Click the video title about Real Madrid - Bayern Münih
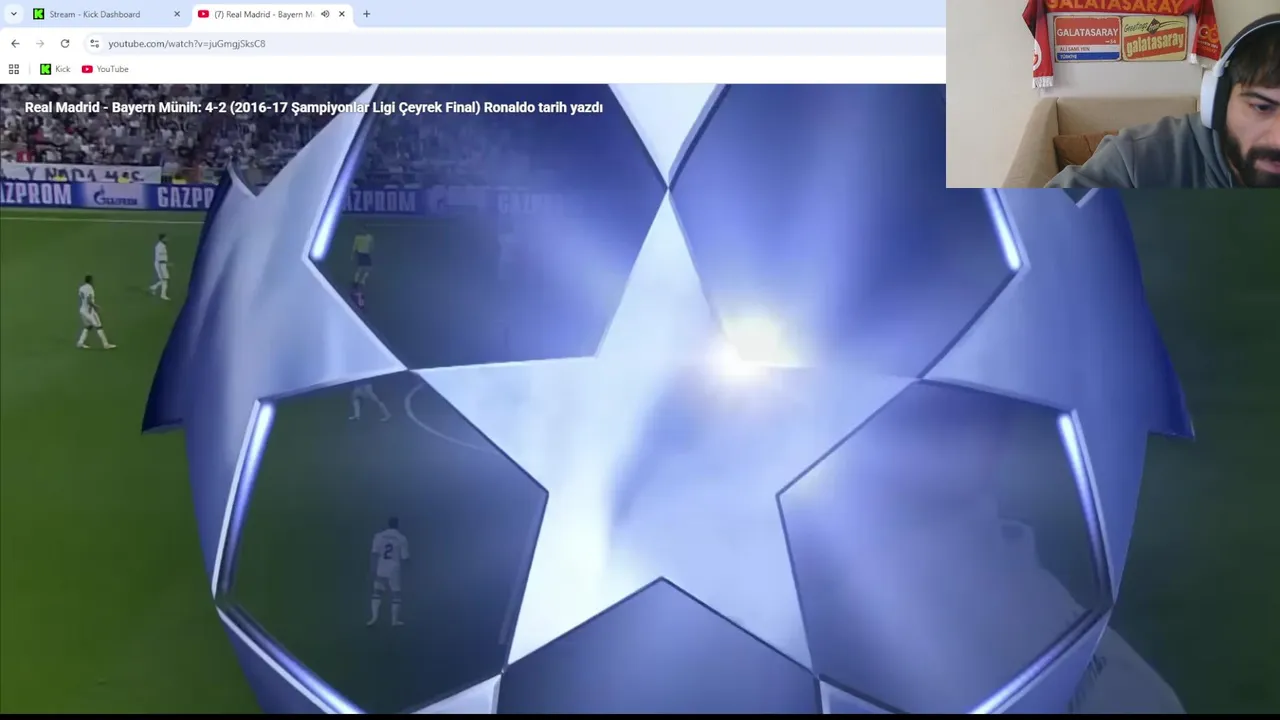1280x720 pixels. (313, 107)
